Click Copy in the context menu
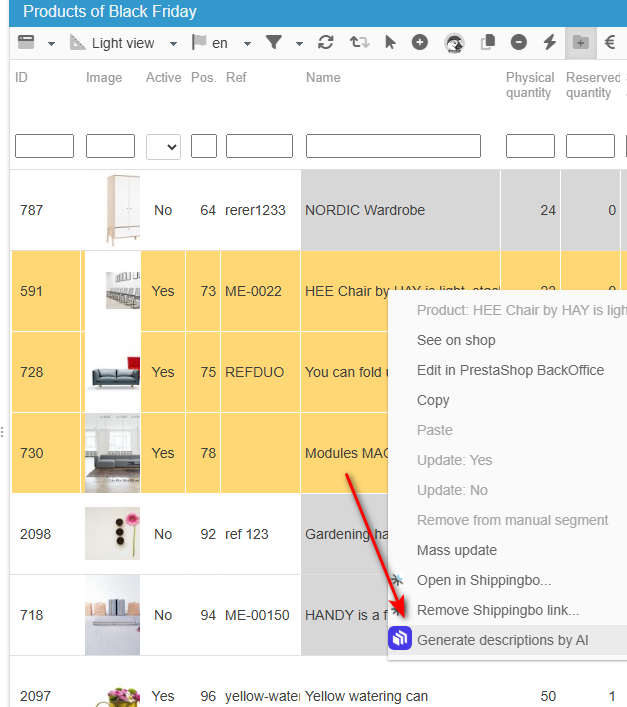Image resolution: width=627 pixels, height=707 pixels. coord(433,400)
